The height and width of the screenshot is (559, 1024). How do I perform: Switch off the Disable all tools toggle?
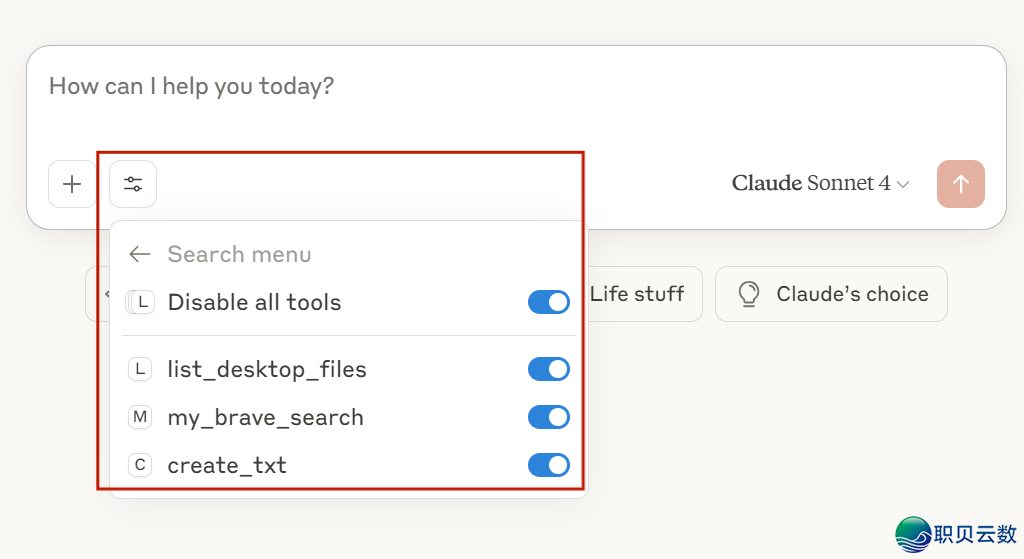pos(548,302)
